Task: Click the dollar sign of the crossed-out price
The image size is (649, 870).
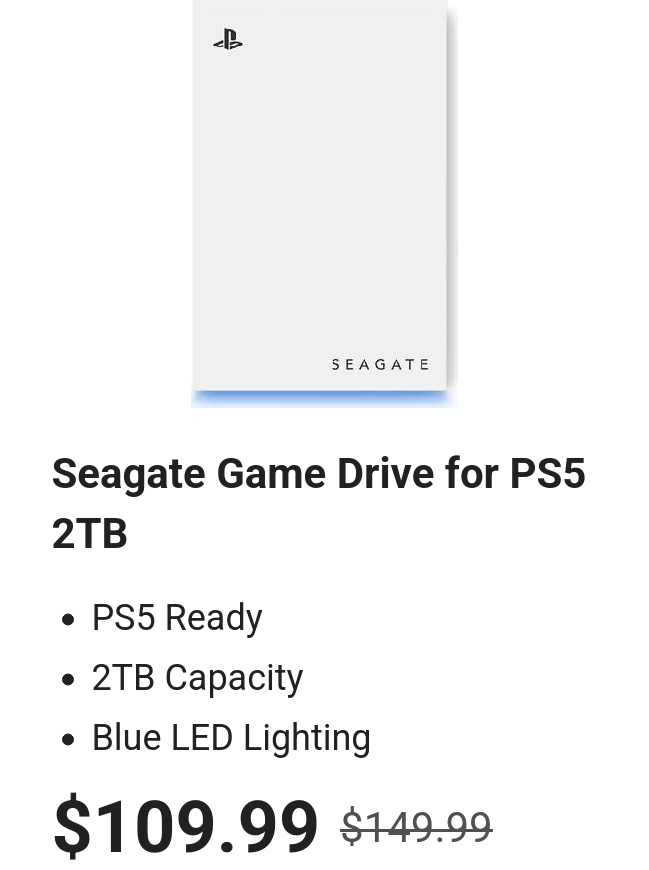Action: [x=351, y=828]
